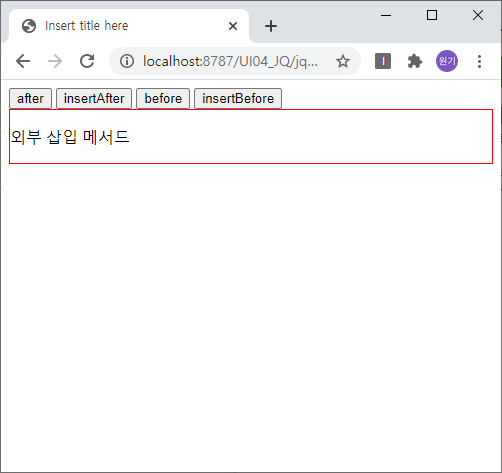Click the localhost URL in address bar
The width and height of the screenshot is (502, 473).
(x=230, y=61)
